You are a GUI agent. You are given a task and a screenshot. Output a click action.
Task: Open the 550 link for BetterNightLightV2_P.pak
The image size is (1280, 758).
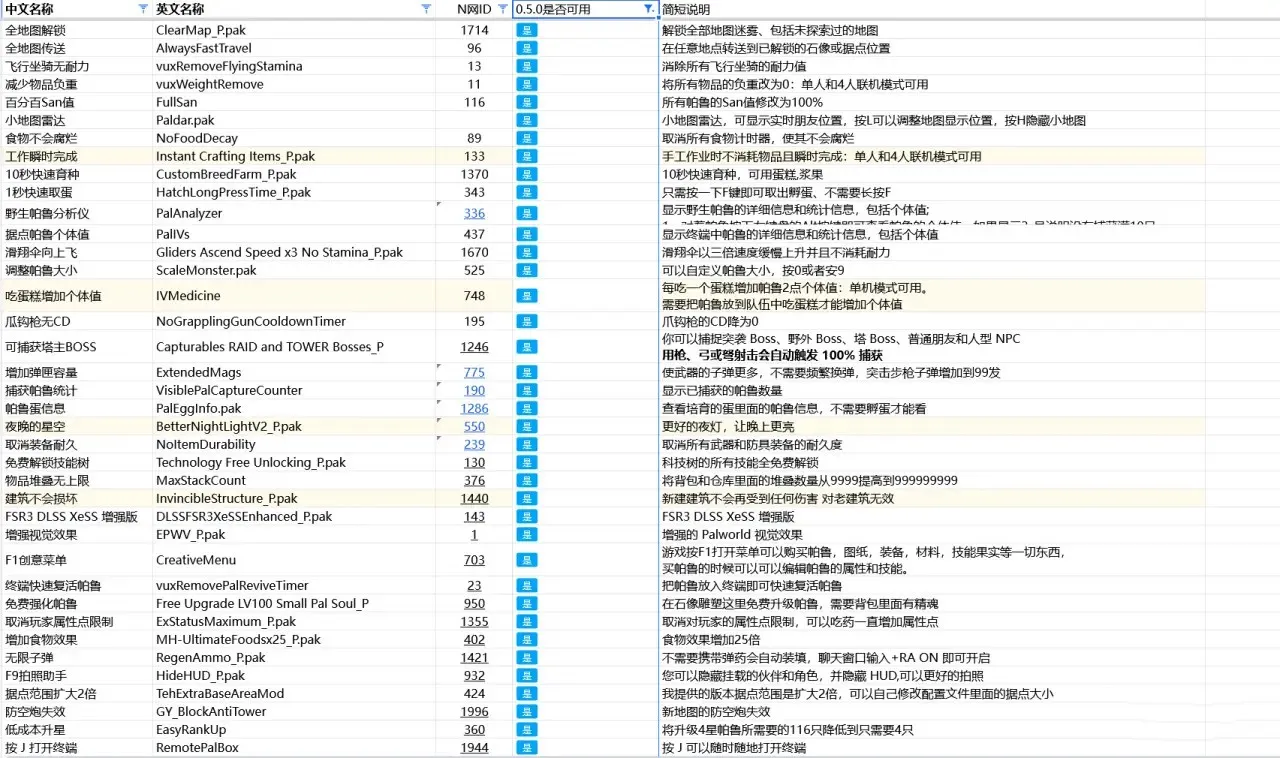[x=474, y=426]
